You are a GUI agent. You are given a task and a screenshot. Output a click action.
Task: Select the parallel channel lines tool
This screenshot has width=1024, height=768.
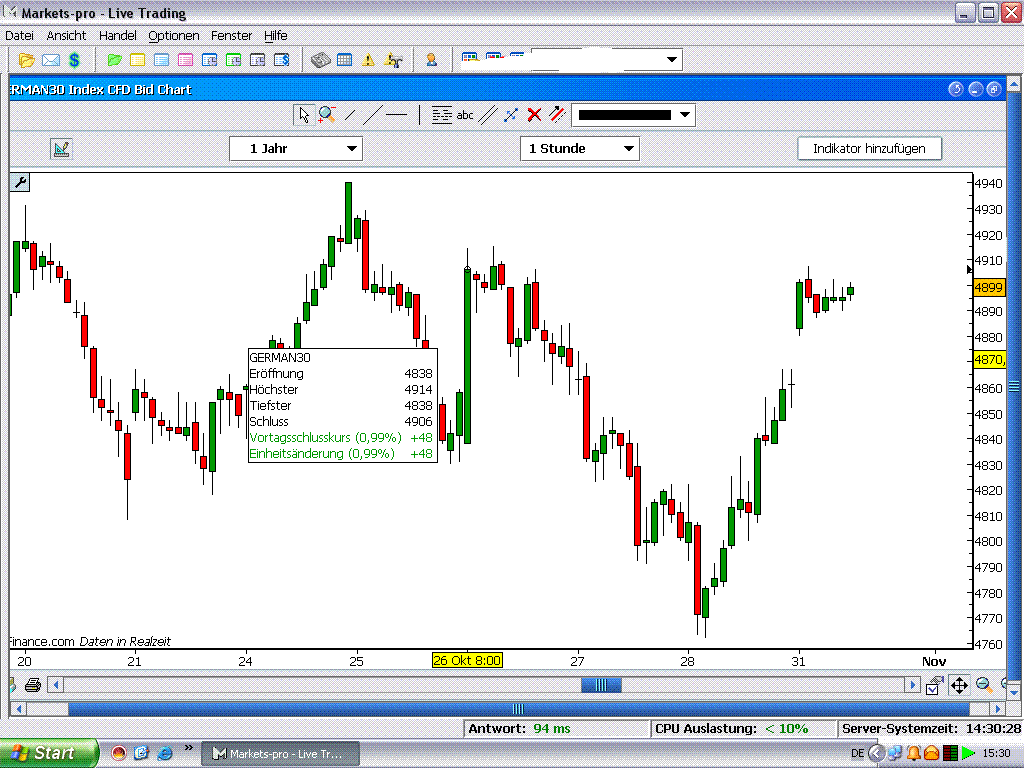488,116
